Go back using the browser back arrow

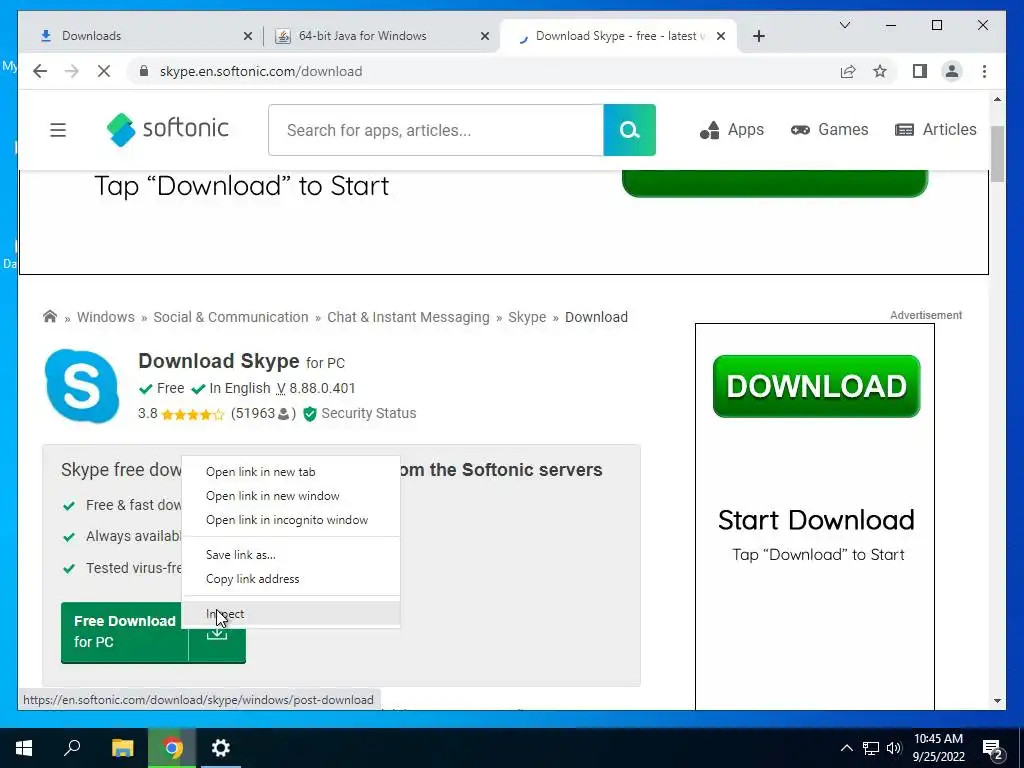pos(40,71)
